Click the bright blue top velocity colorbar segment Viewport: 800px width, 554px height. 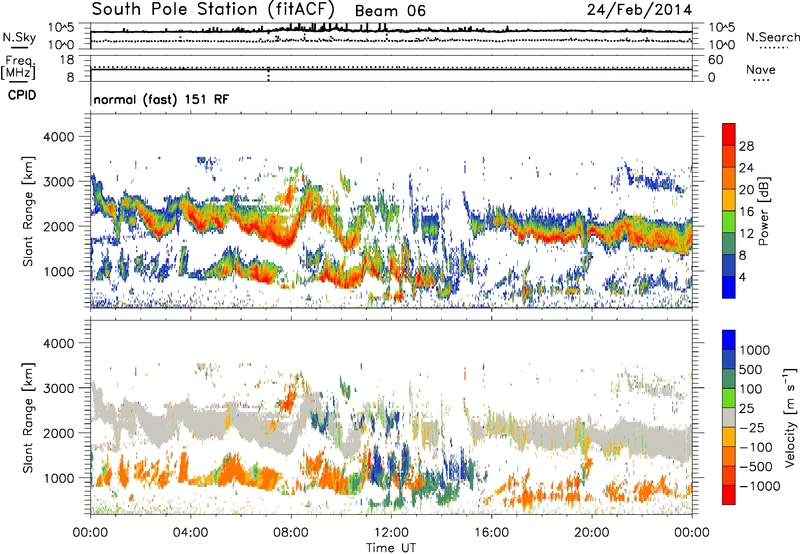(x=729, y=340)
